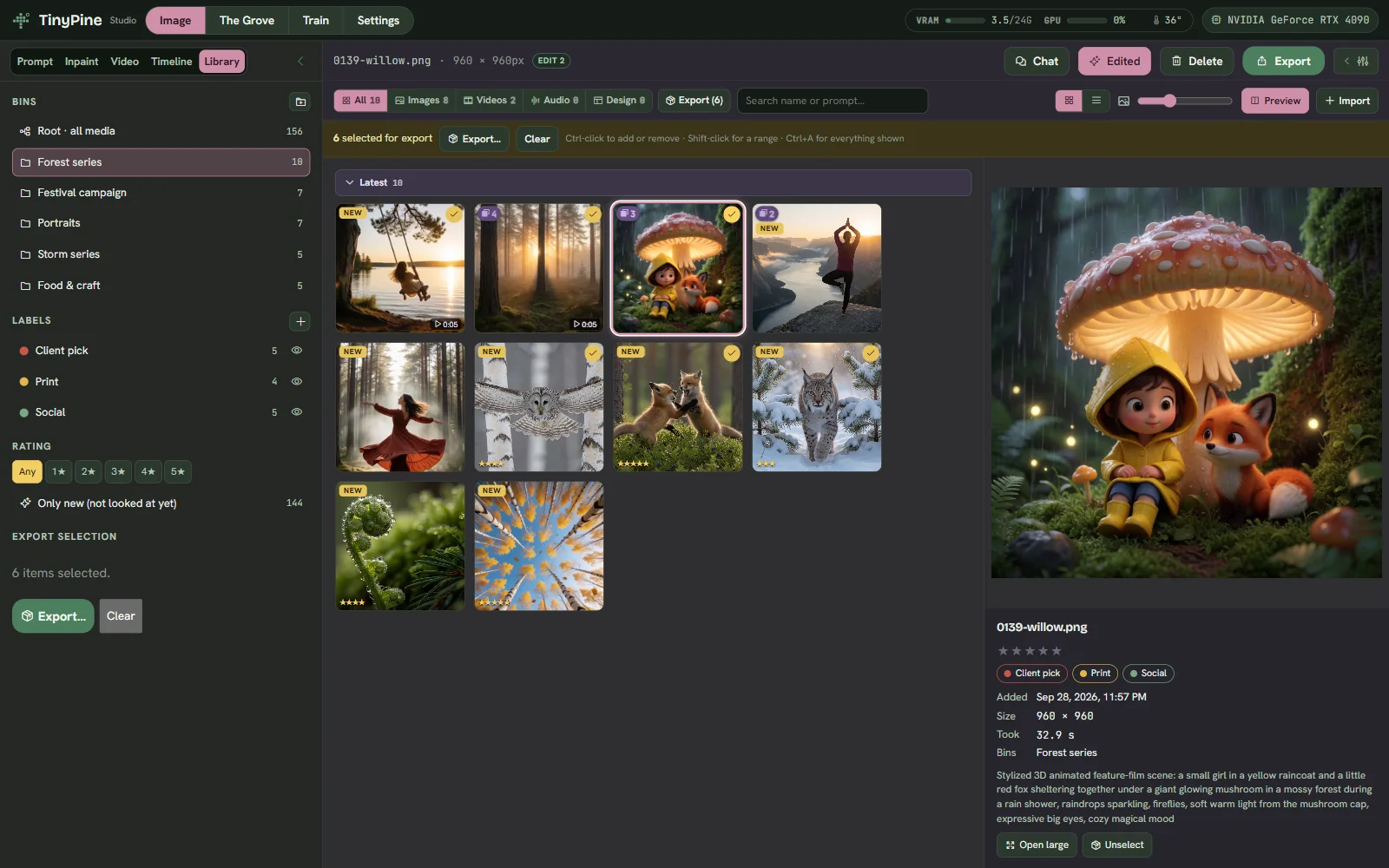1389x868 pixels.
Task: Open large view of image
Action: (1037, 845)
